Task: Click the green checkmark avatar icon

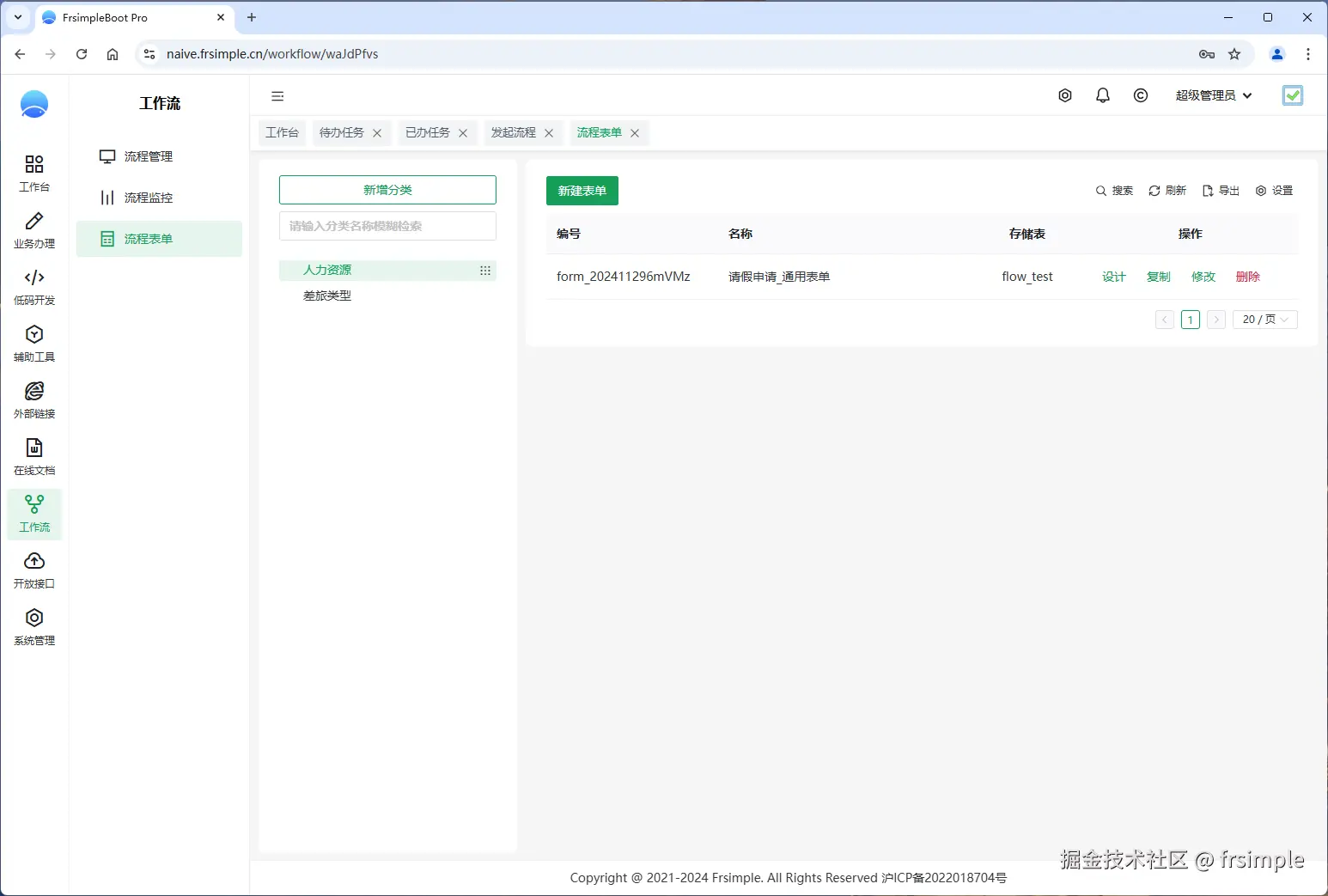Action: [x=1293, y=95]
